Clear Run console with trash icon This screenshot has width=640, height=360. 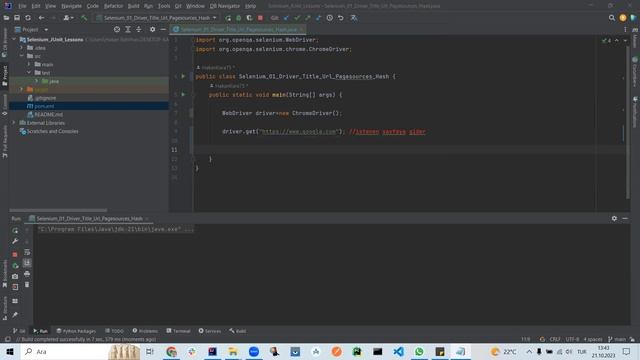(x=27, y=284)
